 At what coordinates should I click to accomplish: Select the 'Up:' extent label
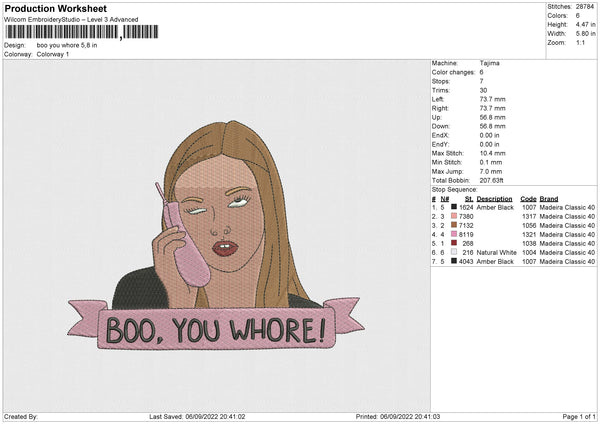click(436, 117)
